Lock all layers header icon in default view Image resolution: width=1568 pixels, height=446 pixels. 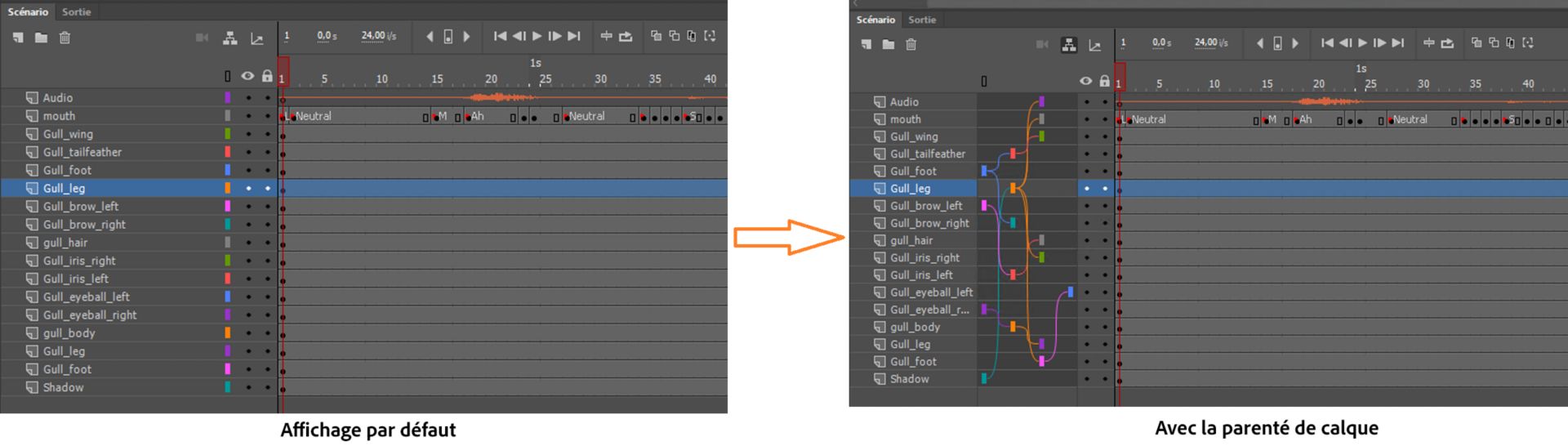[267, 76]
